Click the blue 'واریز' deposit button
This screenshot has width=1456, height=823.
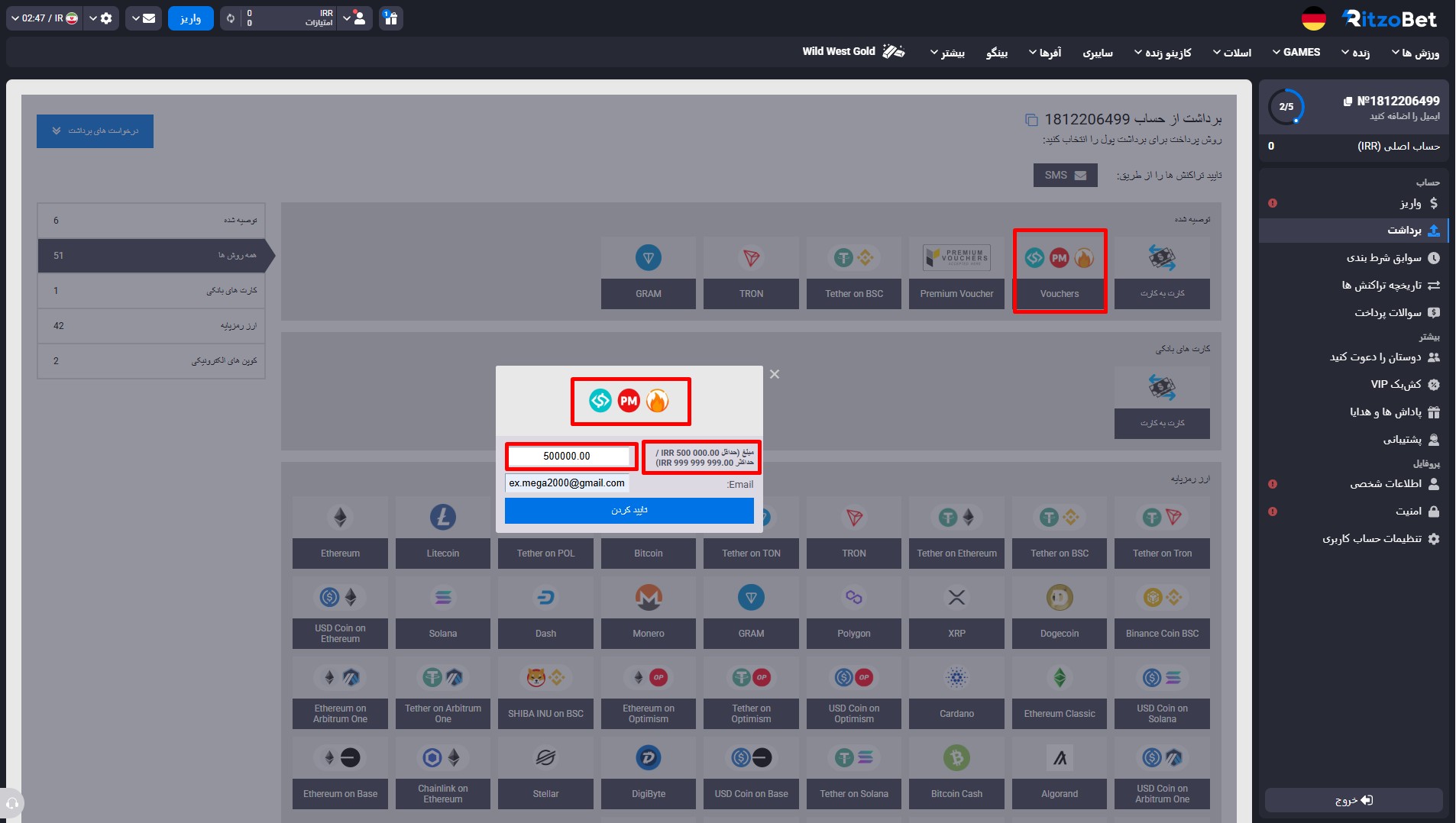[x=191, y=18]
